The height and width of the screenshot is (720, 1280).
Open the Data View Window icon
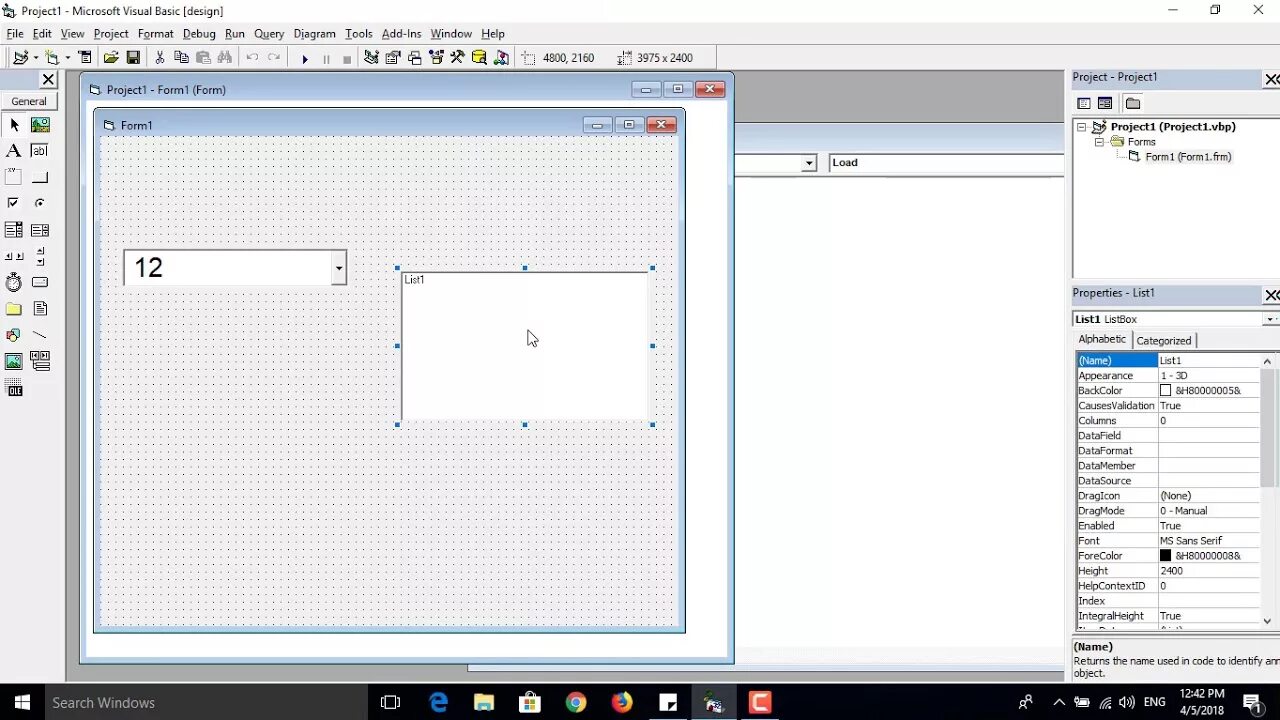pos(480,58)
